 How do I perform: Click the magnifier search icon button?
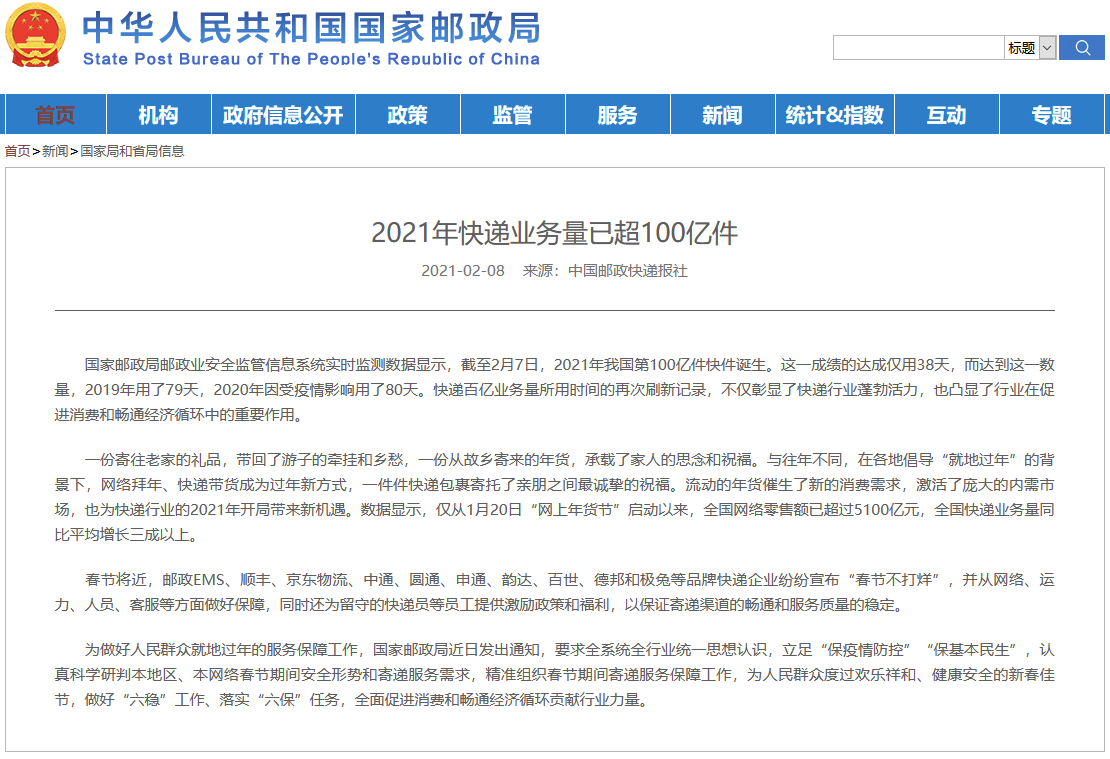(x=1081, y=47)
